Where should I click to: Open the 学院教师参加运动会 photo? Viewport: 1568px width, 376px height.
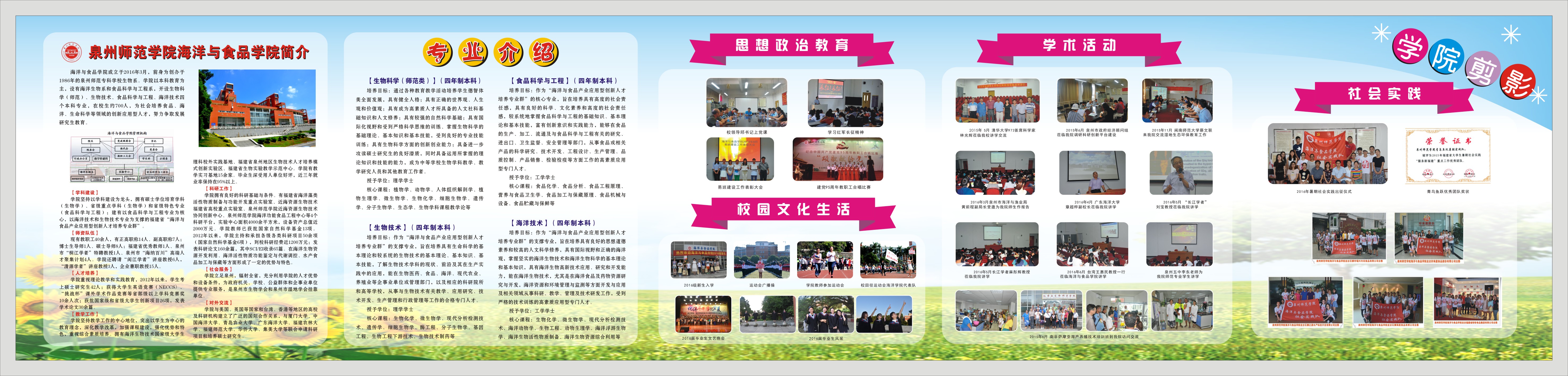pyautogui.click(x=825, y=260)
